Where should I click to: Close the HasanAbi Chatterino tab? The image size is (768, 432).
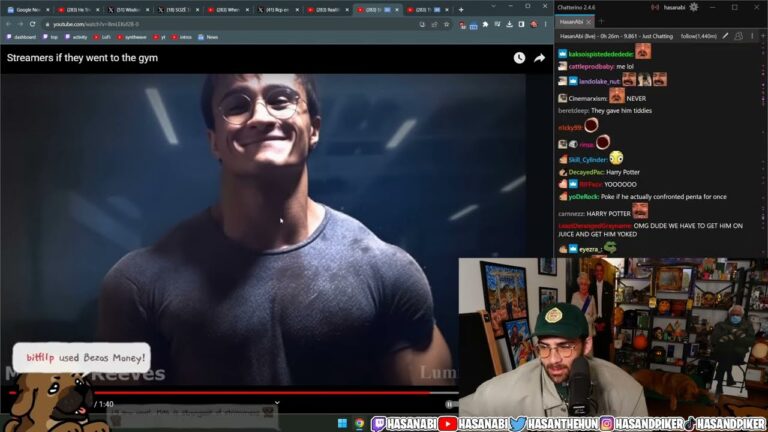589,22
